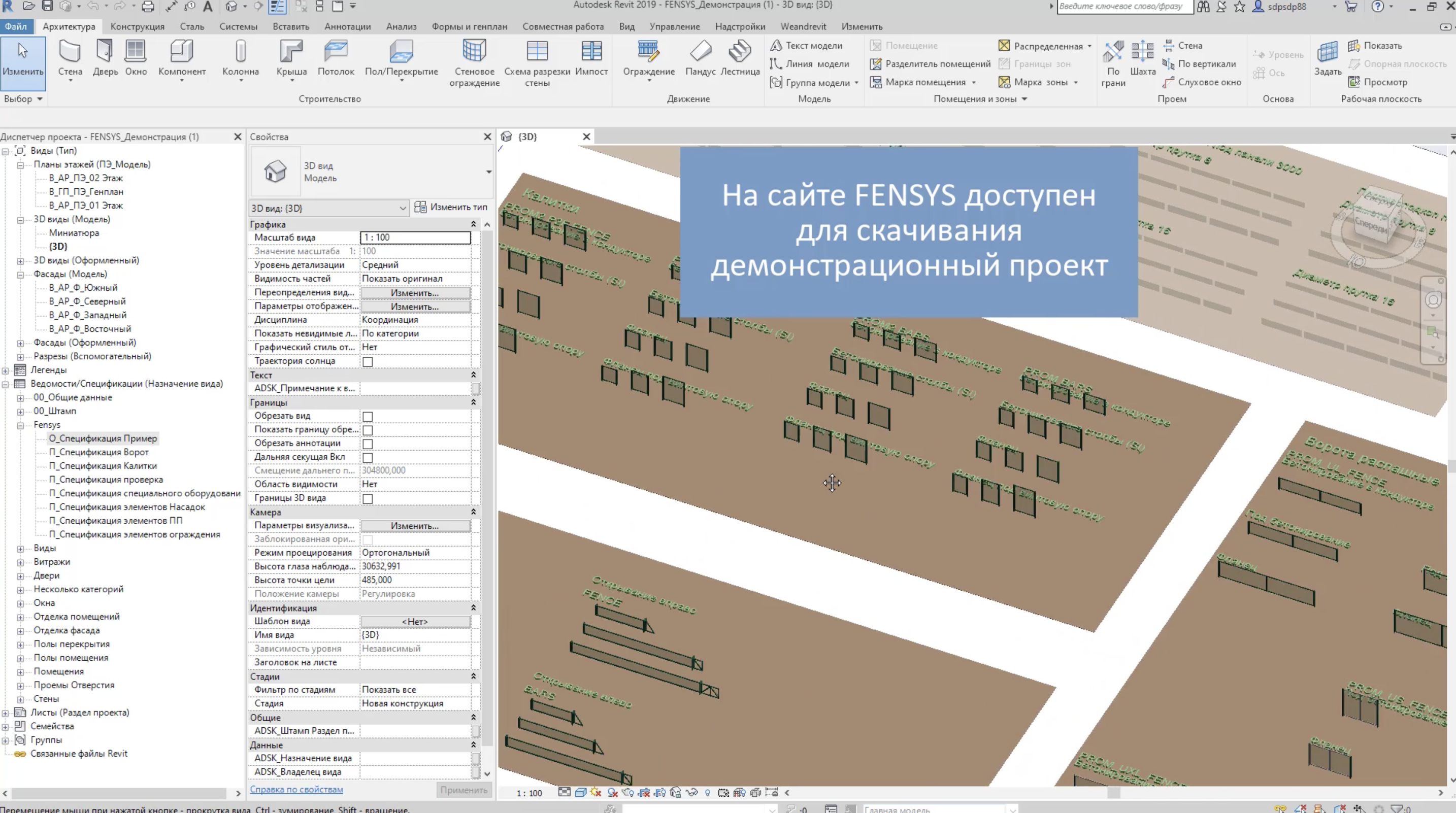Click the Curtain grid (Схема разрезки стены) tool
The image size is (1456, 813).
click(x=537, y=63)
